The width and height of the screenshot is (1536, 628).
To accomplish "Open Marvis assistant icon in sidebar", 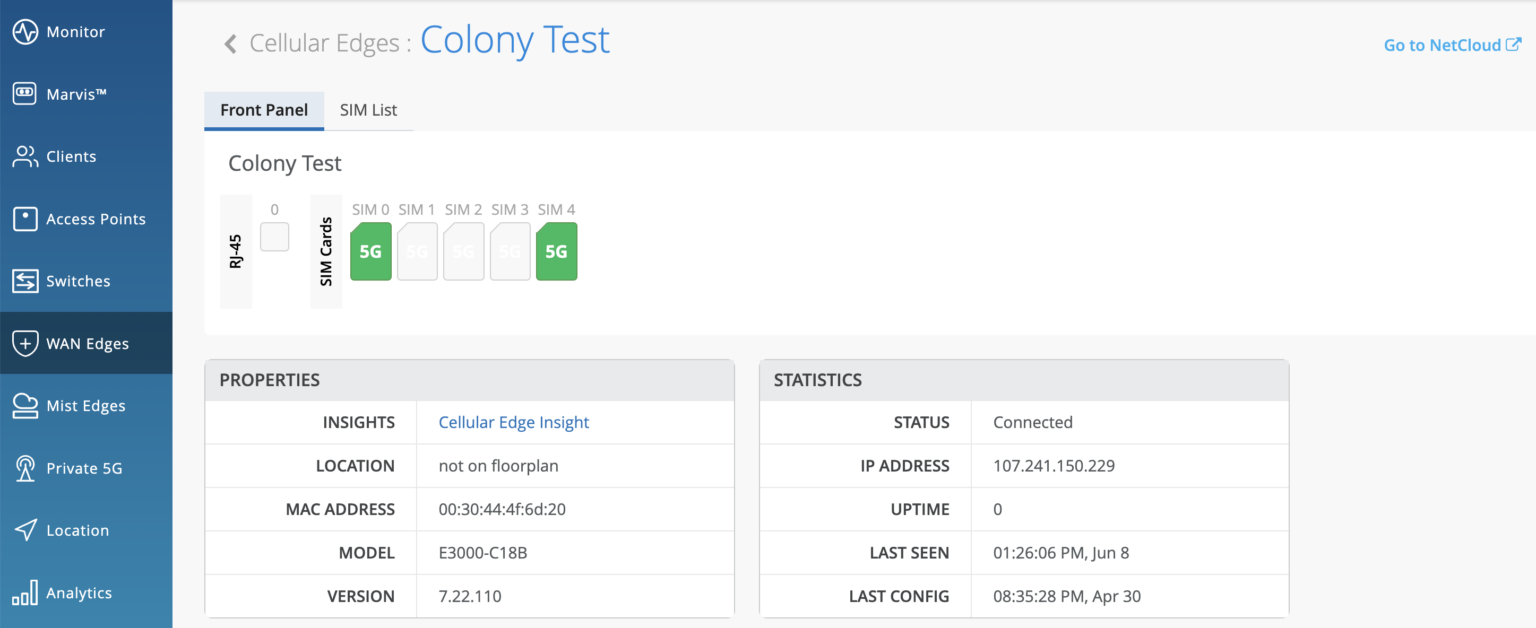I will [x=25, y=94].
